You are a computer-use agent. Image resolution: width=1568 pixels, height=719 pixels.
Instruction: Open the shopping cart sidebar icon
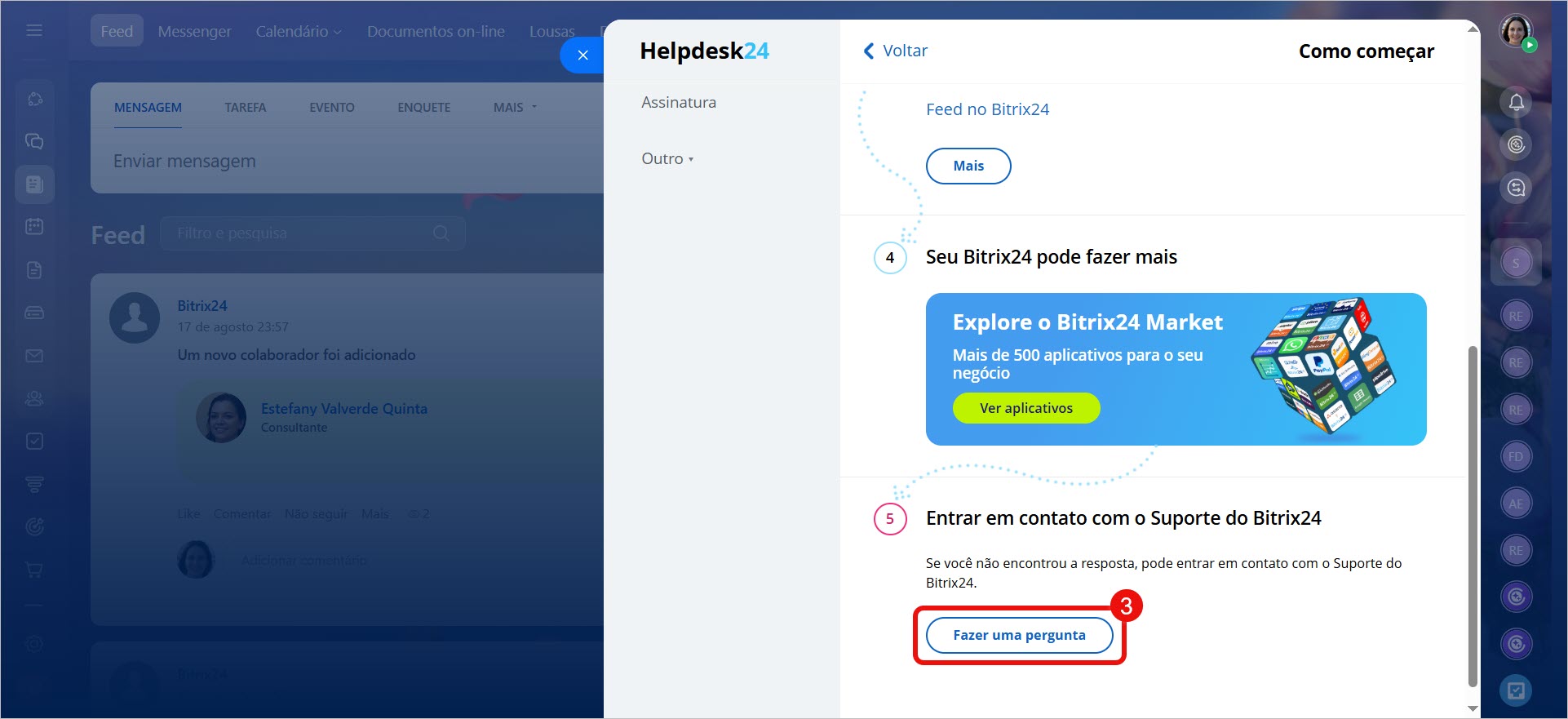click(34, 570)
